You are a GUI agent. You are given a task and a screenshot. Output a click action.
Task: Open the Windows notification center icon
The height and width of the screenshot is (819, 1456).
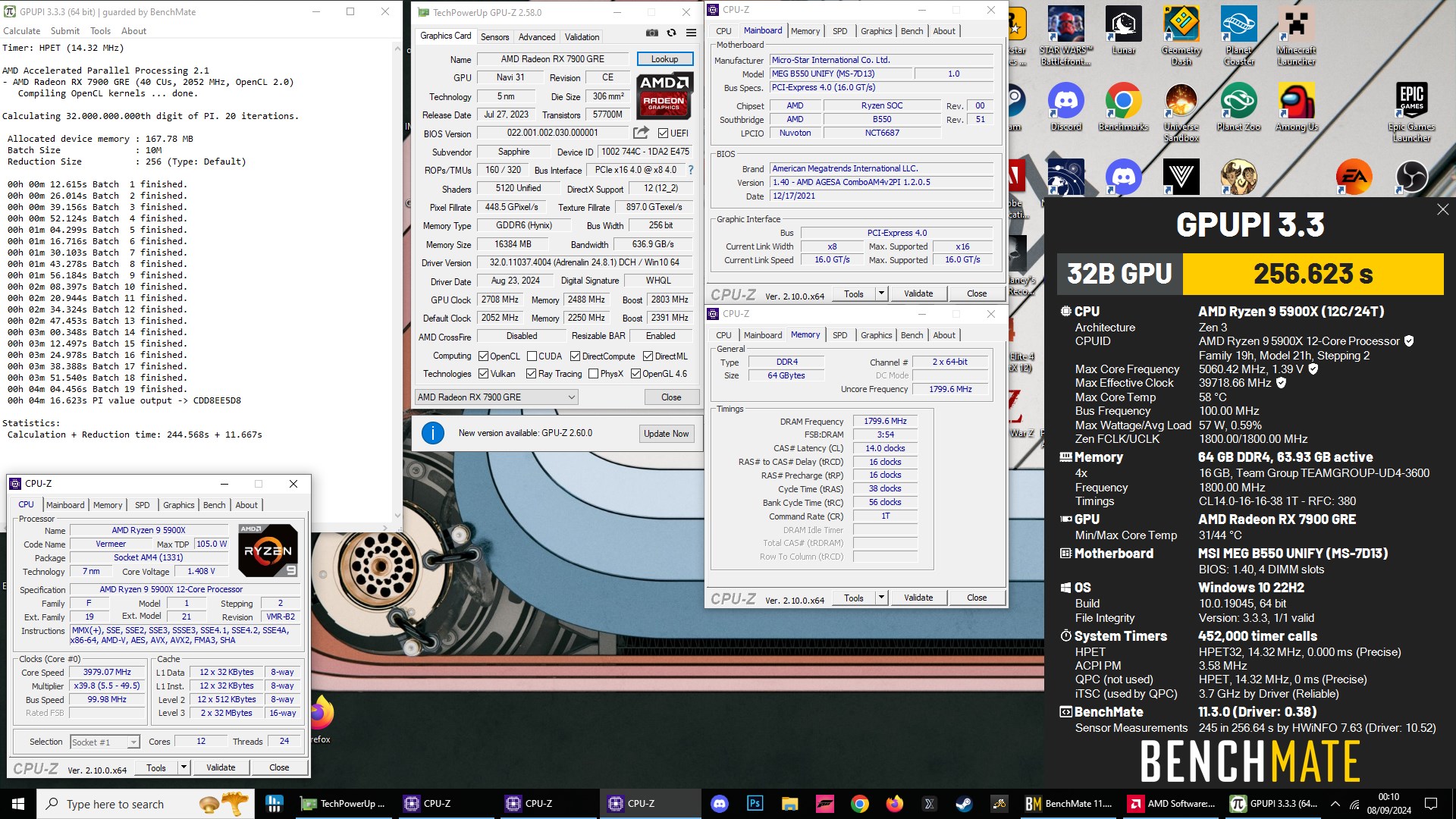pyautogui.click(x=1431, y=804)
